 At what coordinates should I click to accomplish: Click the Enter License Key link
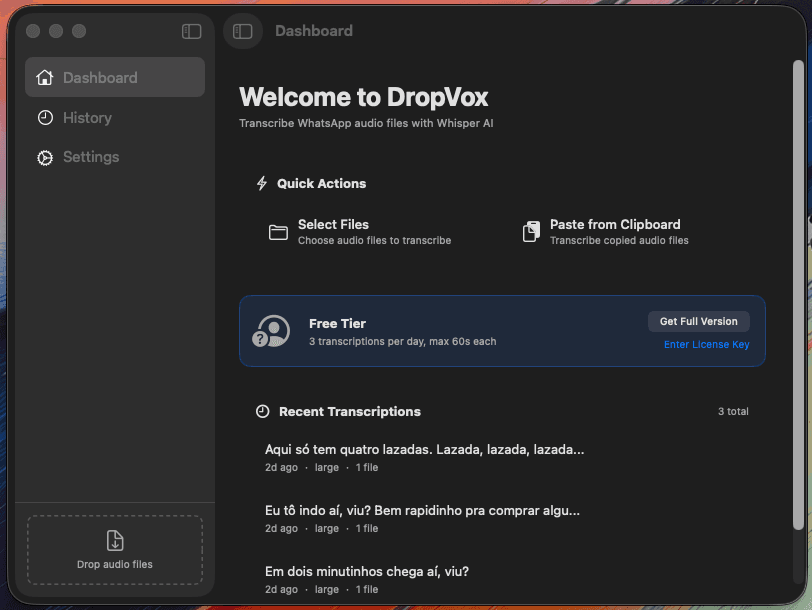(x=705, y=344)
